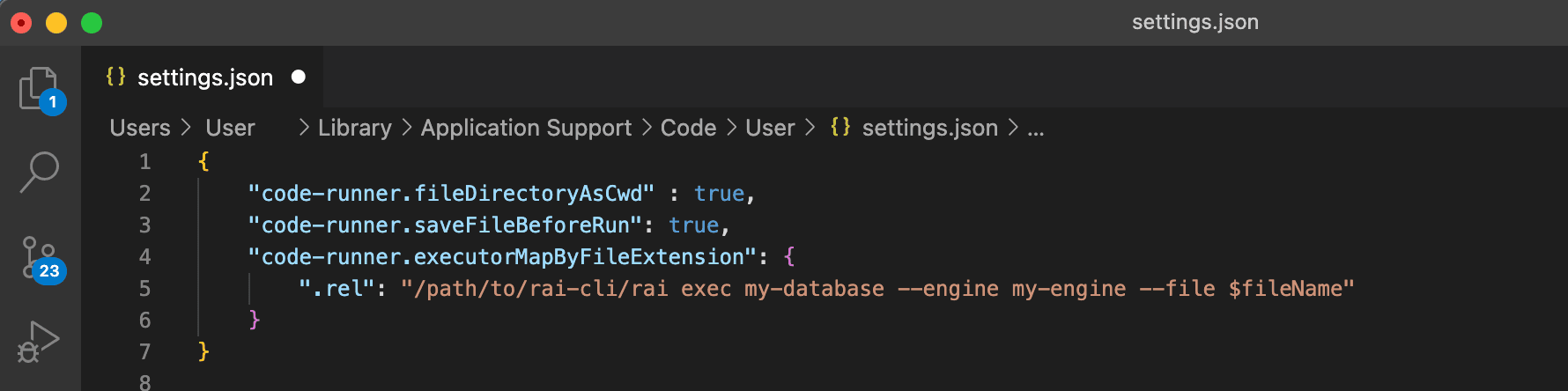Open the Run and Debug view
The width and height of the screenshot is (1568, 391).
[x=40, y=342]
